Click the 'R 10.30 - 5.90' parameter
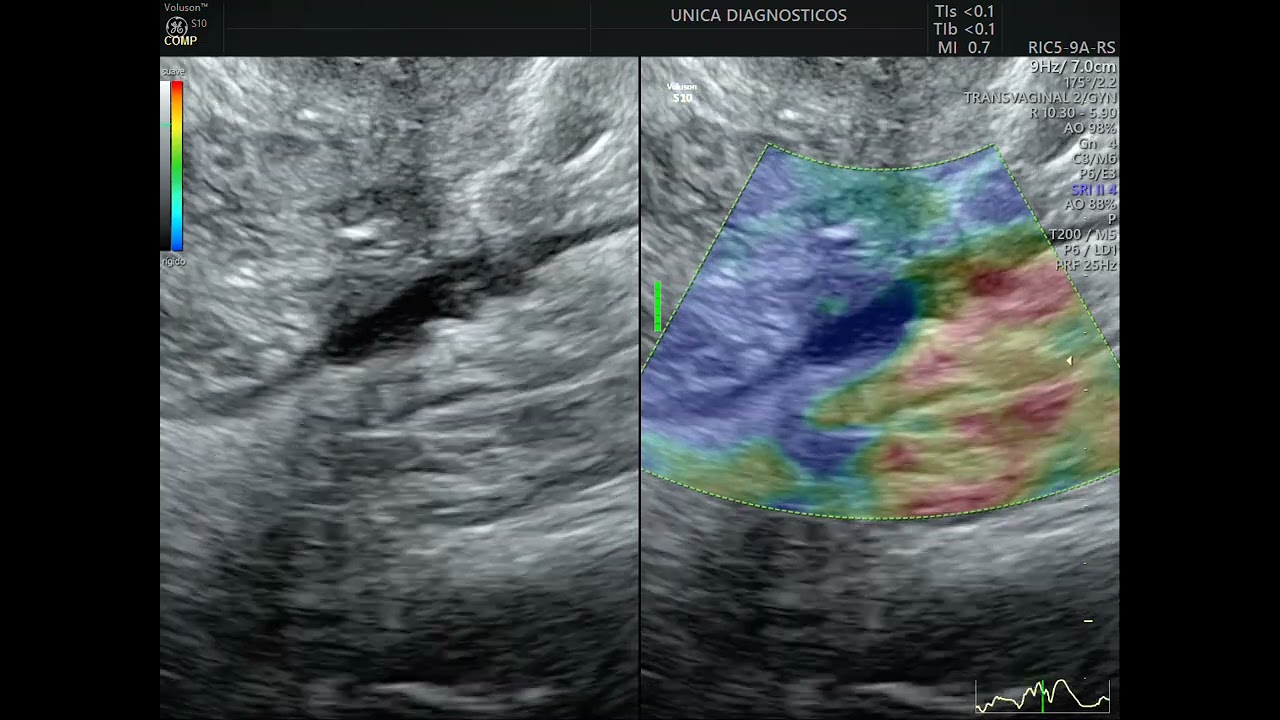The width and height of the screenshot is (1280, 720). point(1073,113)
